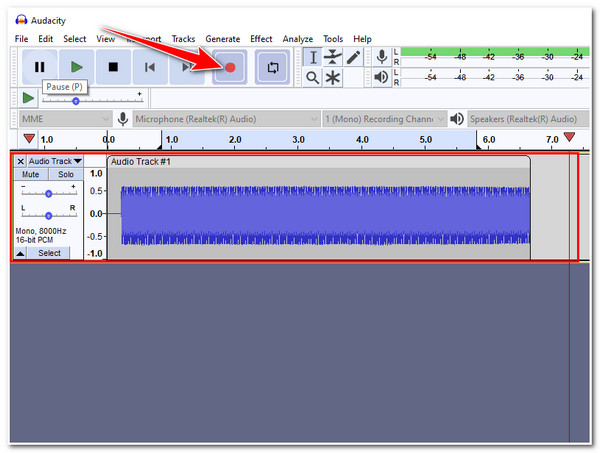Viewport: 600px width, 453px height.
Task: Toggle the Loop button
Action: pyautogui.click(x=272, y=67)
